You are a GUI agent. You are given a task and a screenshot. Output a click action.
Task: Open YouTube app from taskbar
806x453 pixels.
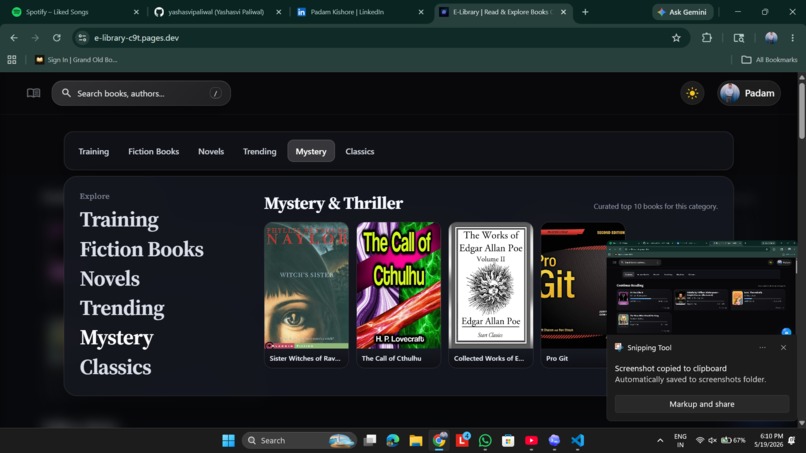tap(531, 441)
